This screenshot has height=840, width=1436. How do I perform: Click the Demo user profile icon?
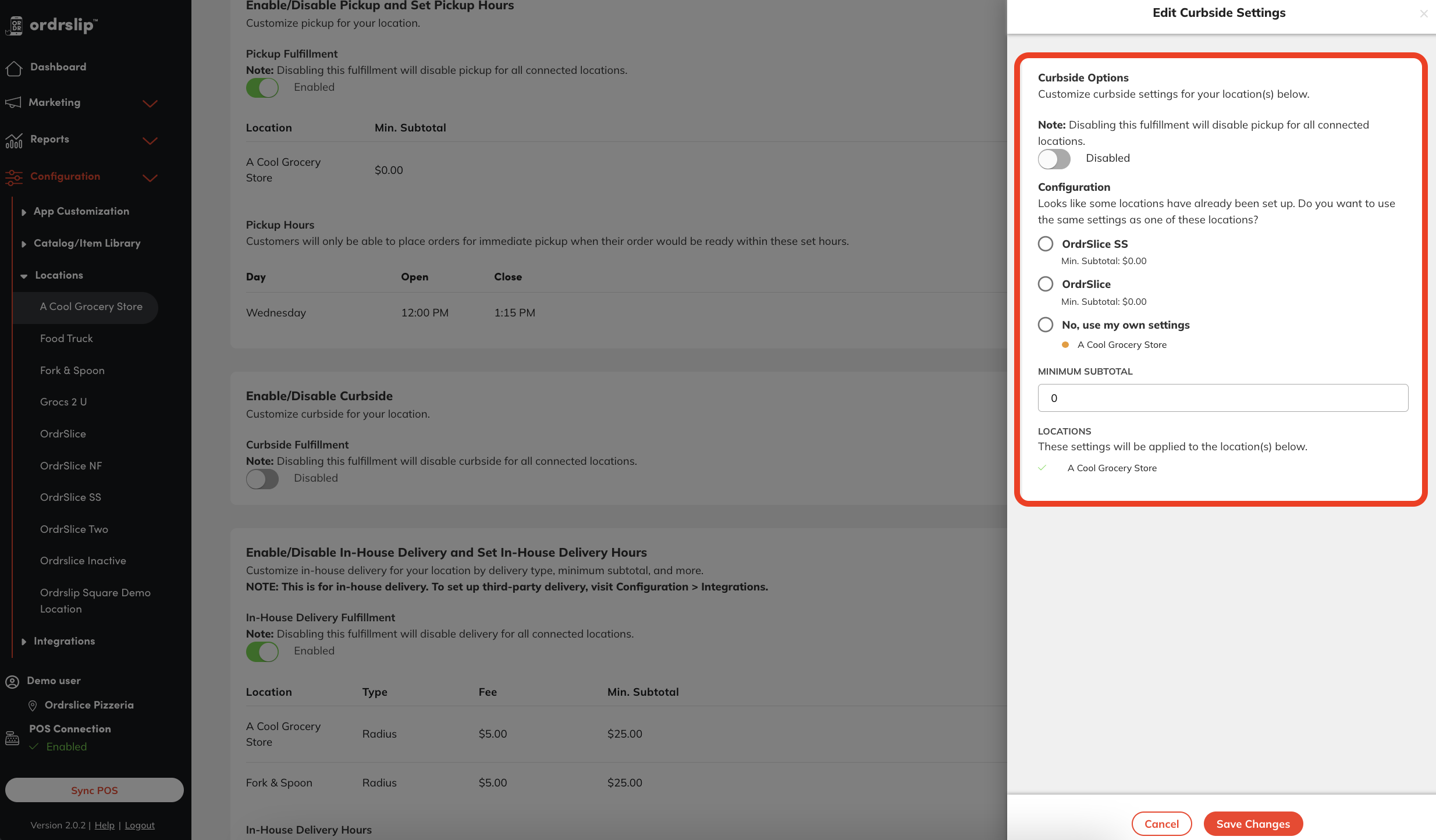pyautogui.click(x=12, y=681)
